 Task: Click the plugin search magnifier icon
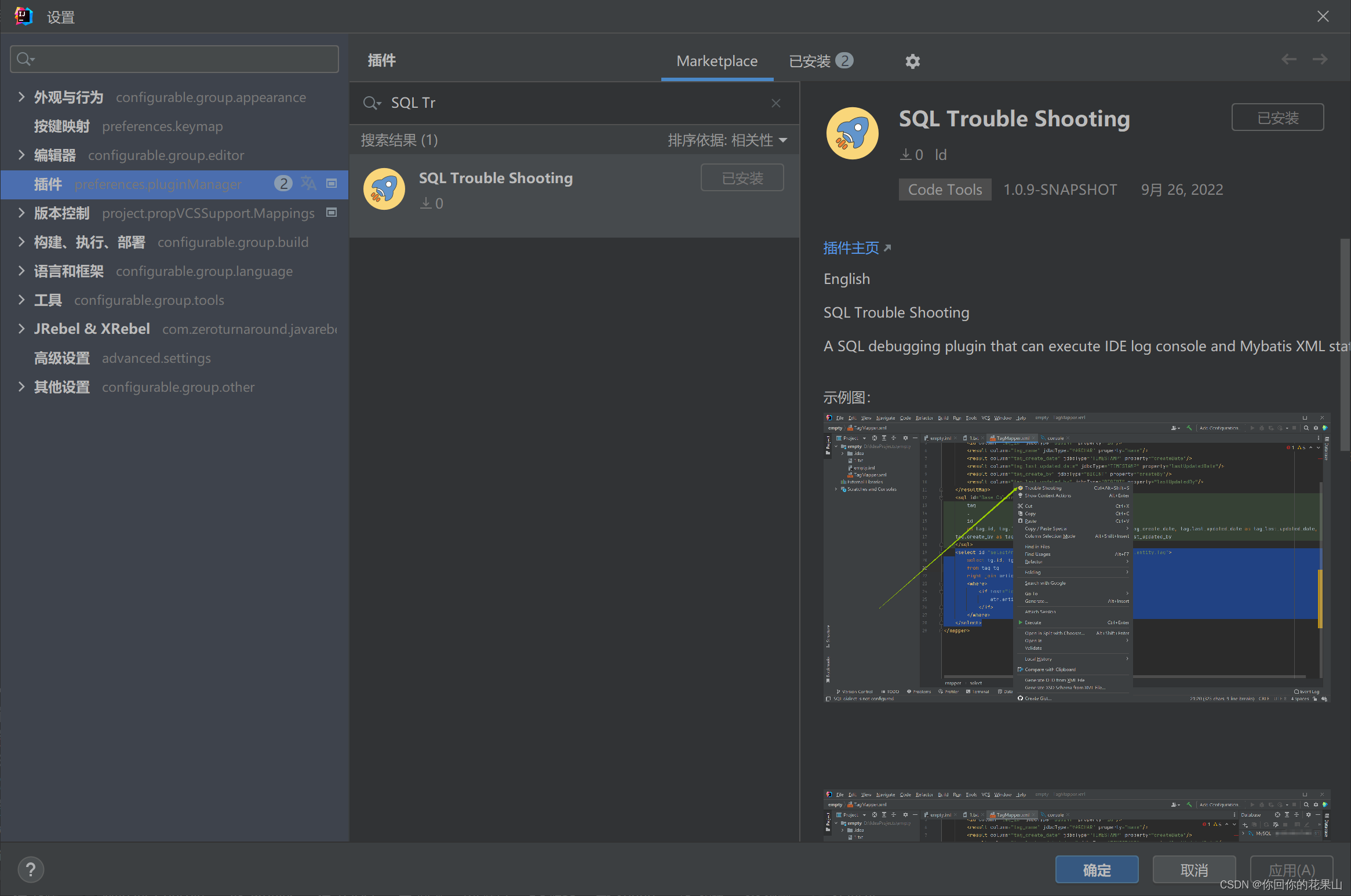pyautogui.click(x=371, y=103)
